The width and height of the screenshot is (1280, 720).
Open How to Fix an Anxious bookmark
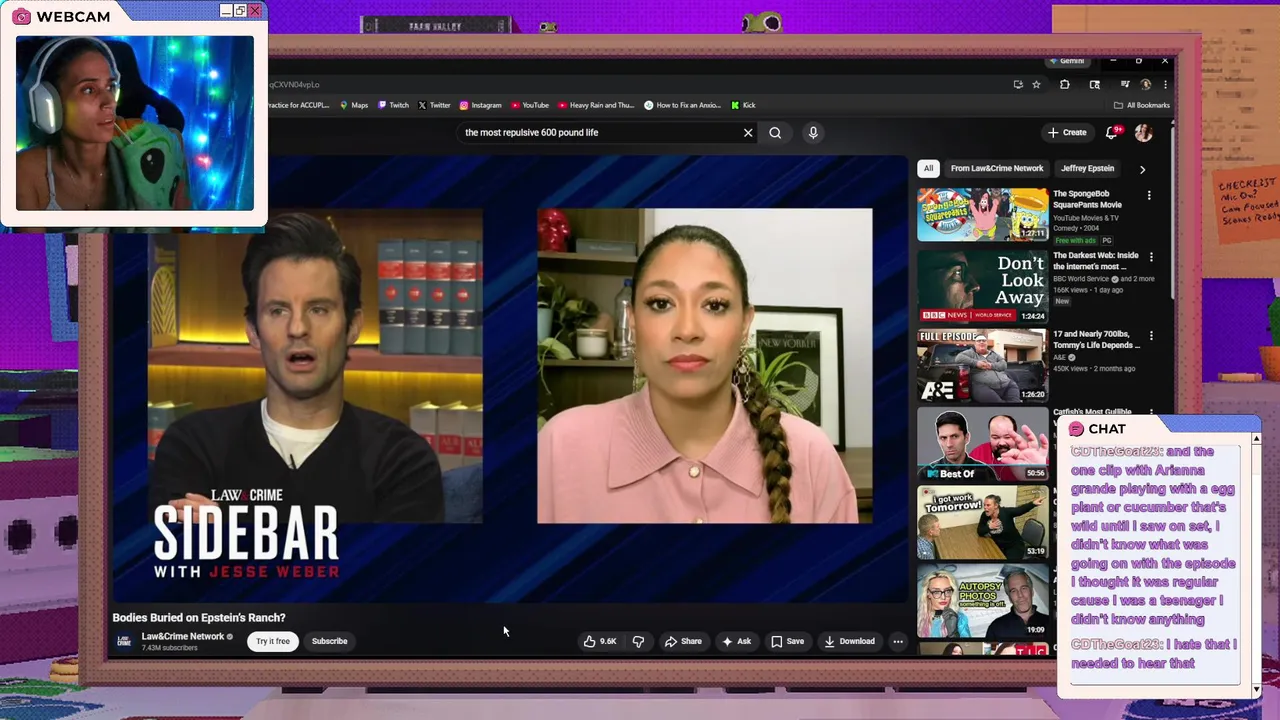(683, 105)
